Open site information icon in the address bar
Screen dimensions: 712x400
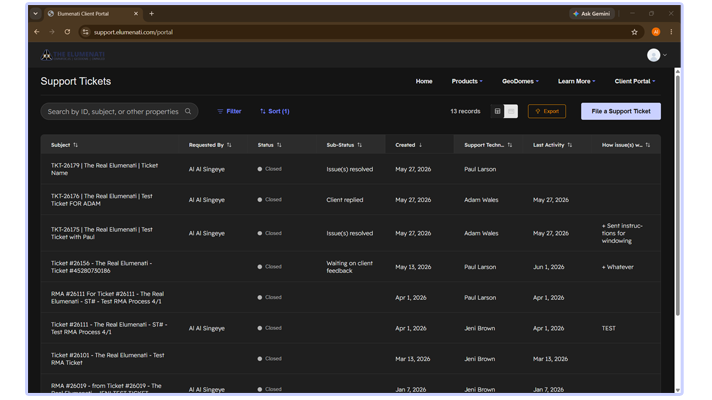coord(85,32)
